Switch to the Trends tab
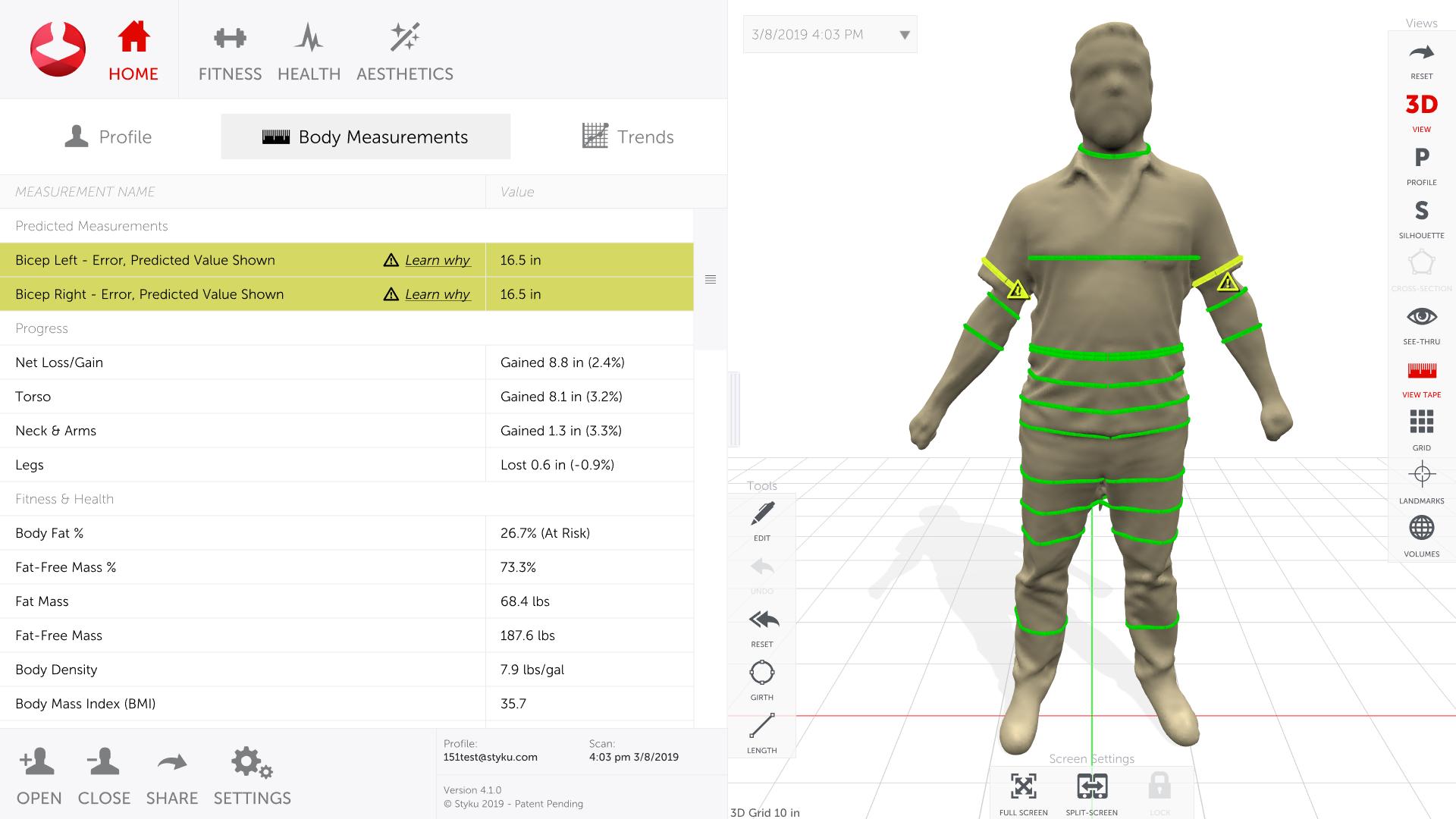 [628, 136]
